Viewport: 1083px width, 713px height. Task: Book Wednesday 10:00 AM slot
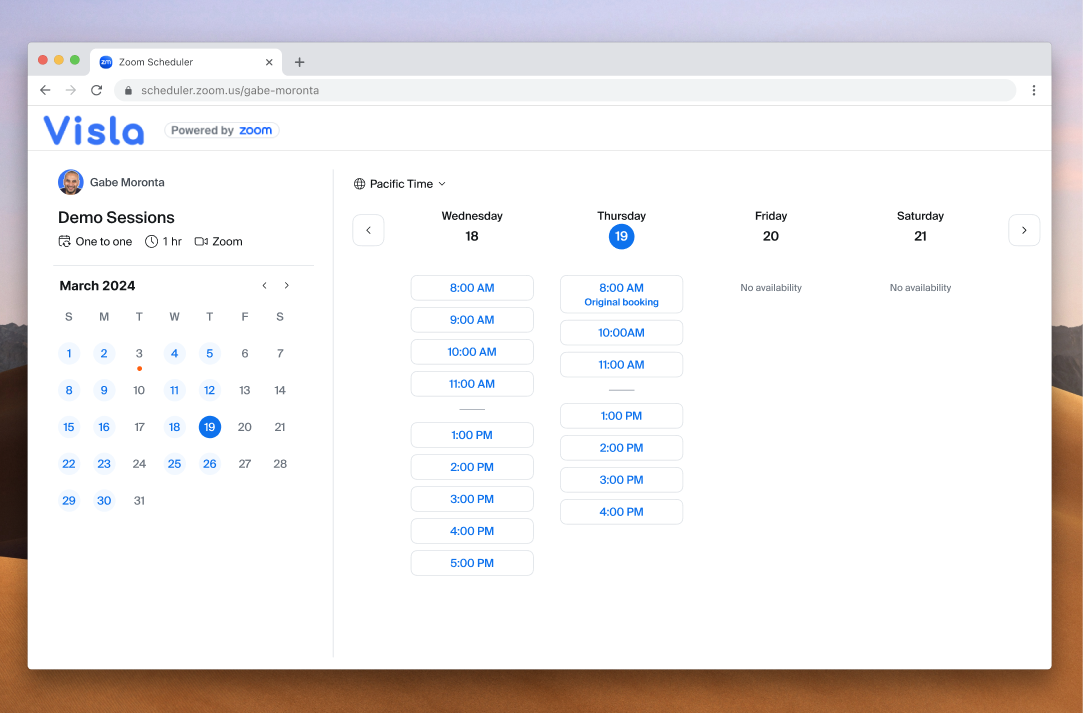pyautogui.click(x=472, y=352)
